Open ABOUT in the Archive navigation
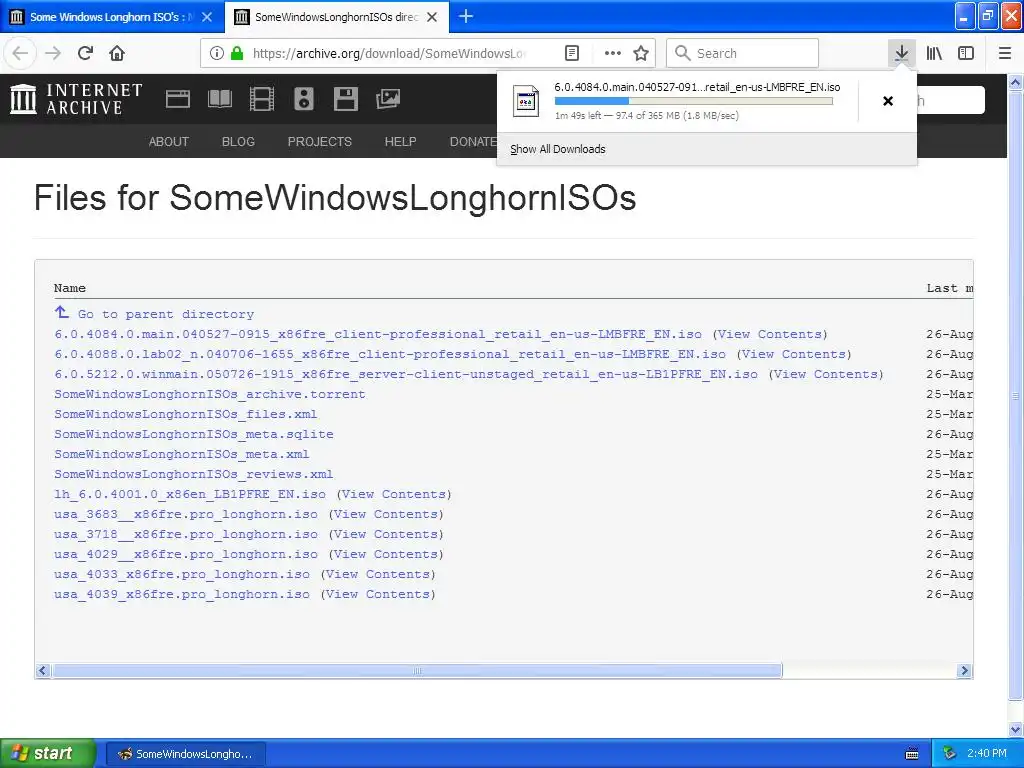This screenshot has height=768, width=1024. [168, 142]
